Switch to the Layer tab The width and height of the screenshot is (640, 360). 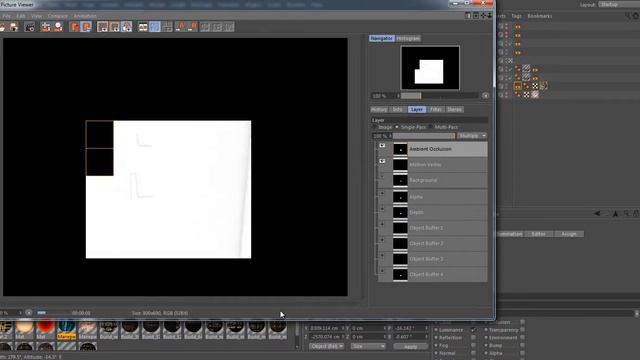pos(417,109)
